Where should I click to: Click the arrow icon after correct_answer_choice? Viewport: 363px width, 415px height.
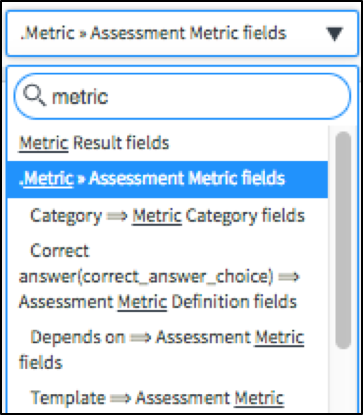[289, 277]
